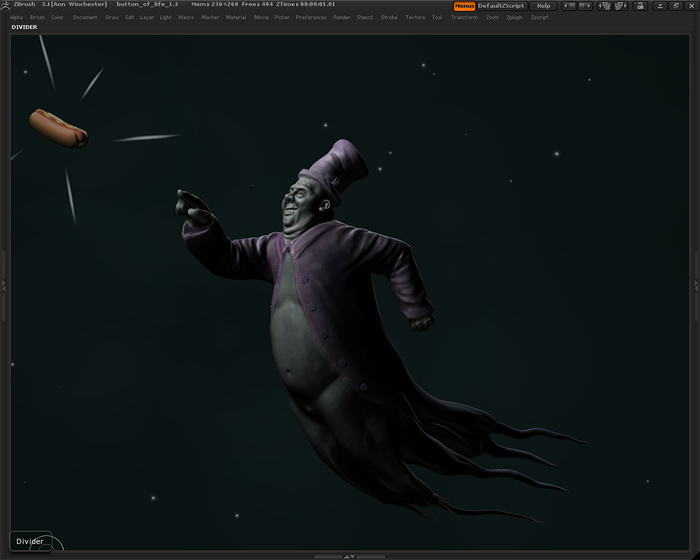700x560 pixels.
Task: Expand the left tray divider handle
Action: coord(4,285)
